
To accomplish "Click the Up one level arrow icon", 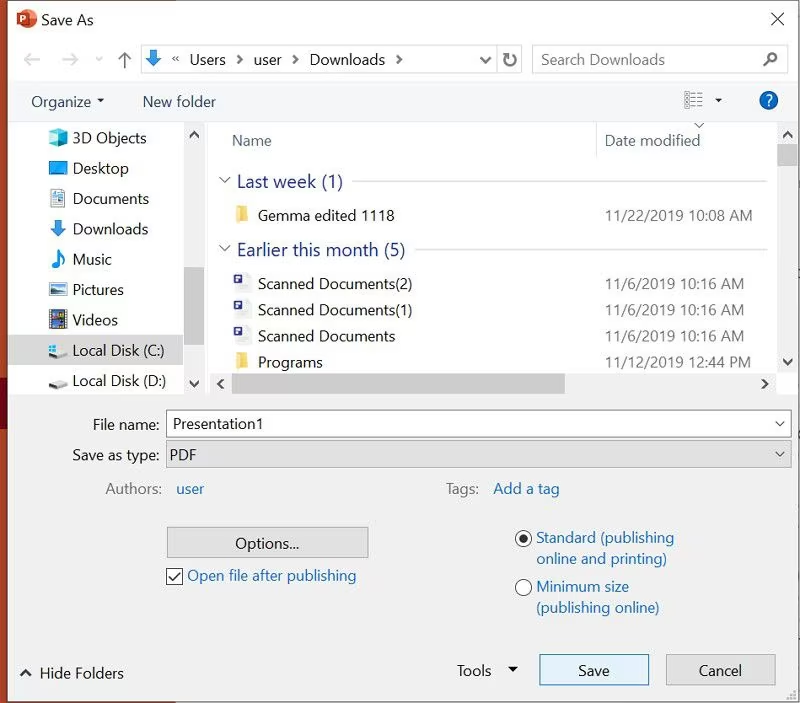I will click(124, 60).
